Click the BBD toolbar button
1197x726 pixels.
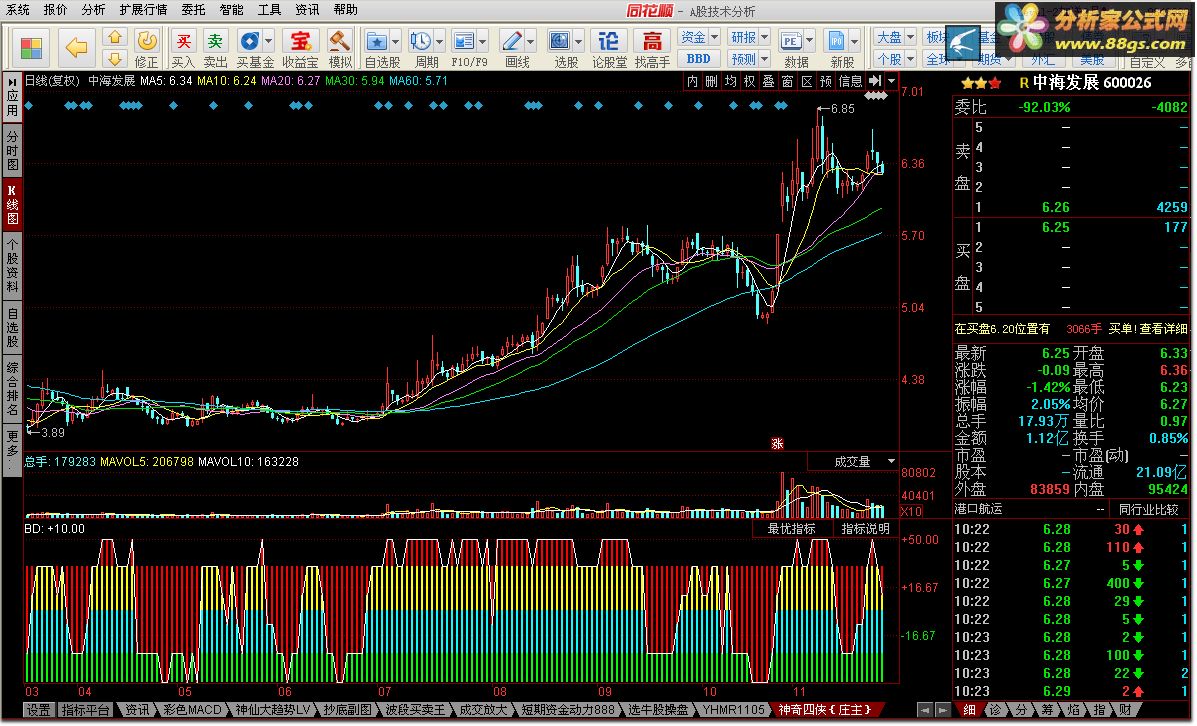pos(699,59)
